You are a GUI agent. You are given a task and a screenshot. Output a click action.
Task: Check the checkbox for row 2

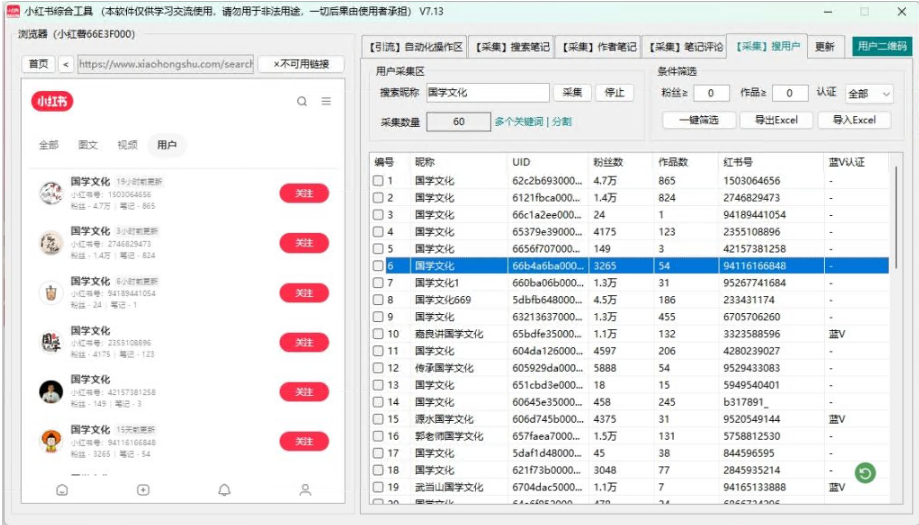(x=378, y=198)
